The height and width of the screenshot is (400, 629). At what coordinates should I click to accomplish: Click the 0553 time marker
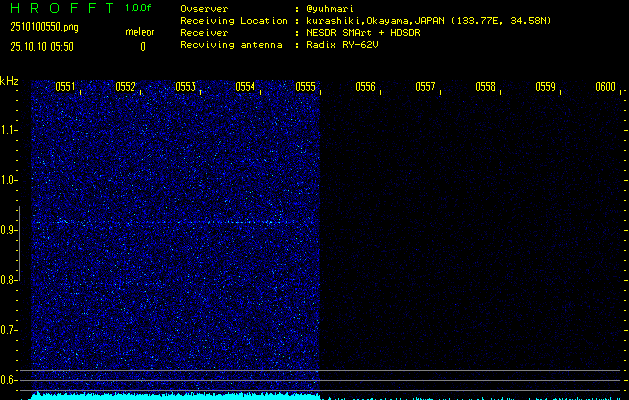(185, 87)
